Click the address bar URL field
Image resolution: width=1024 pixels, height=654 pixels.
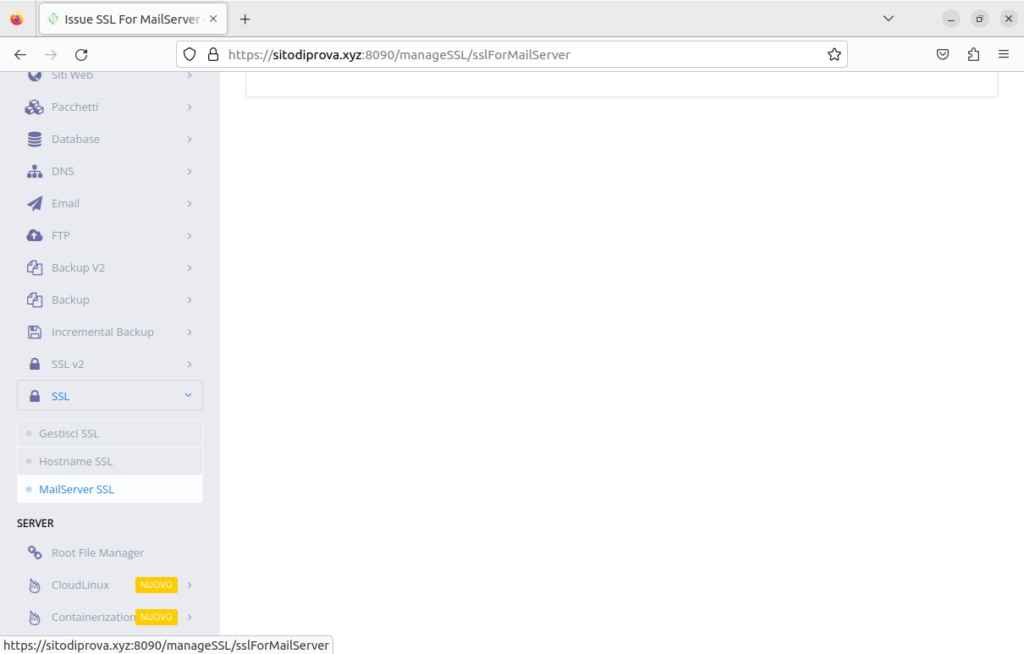coord(512,55)
